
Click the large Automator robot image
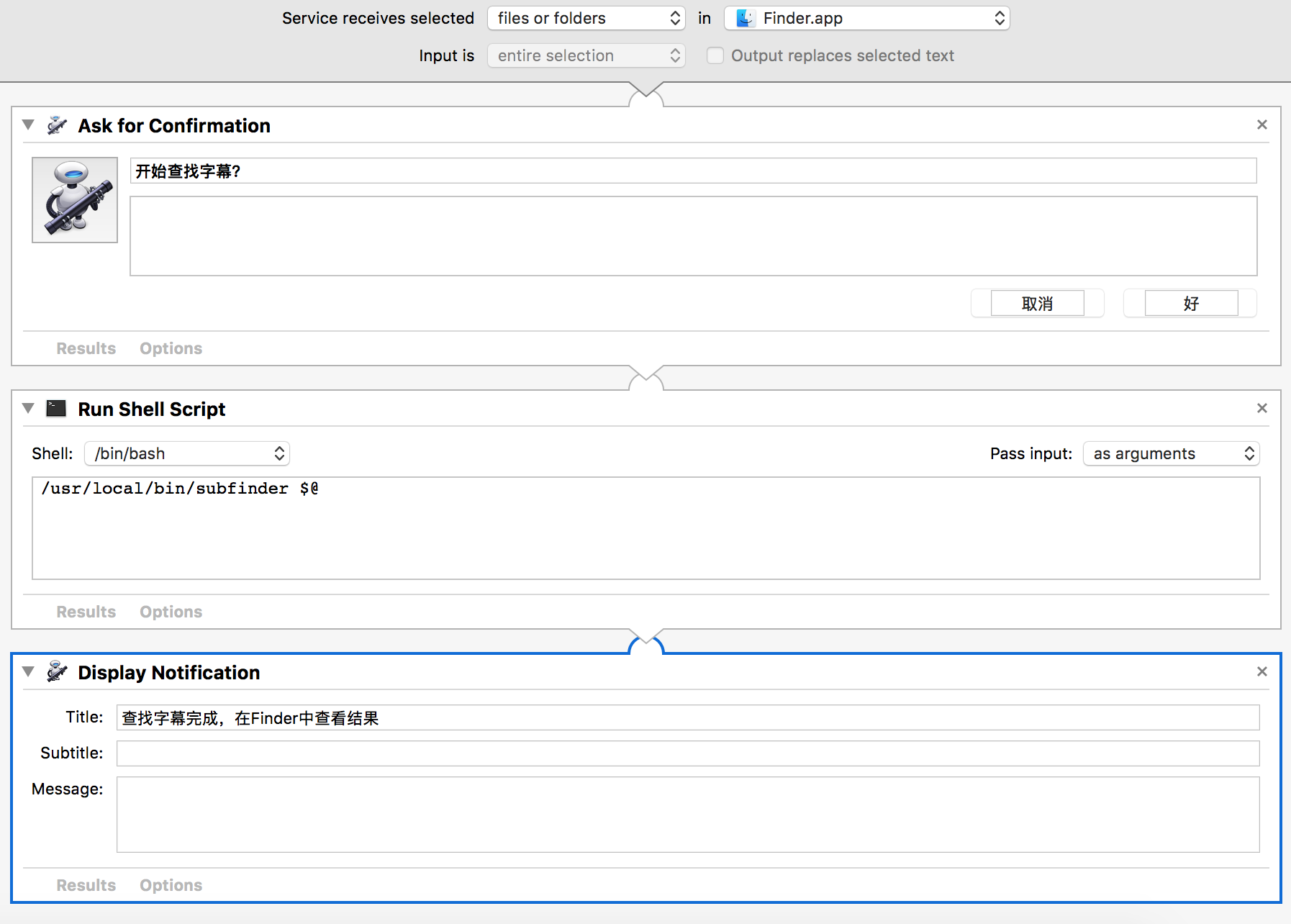pyautogui.click(x=75, y=200)
